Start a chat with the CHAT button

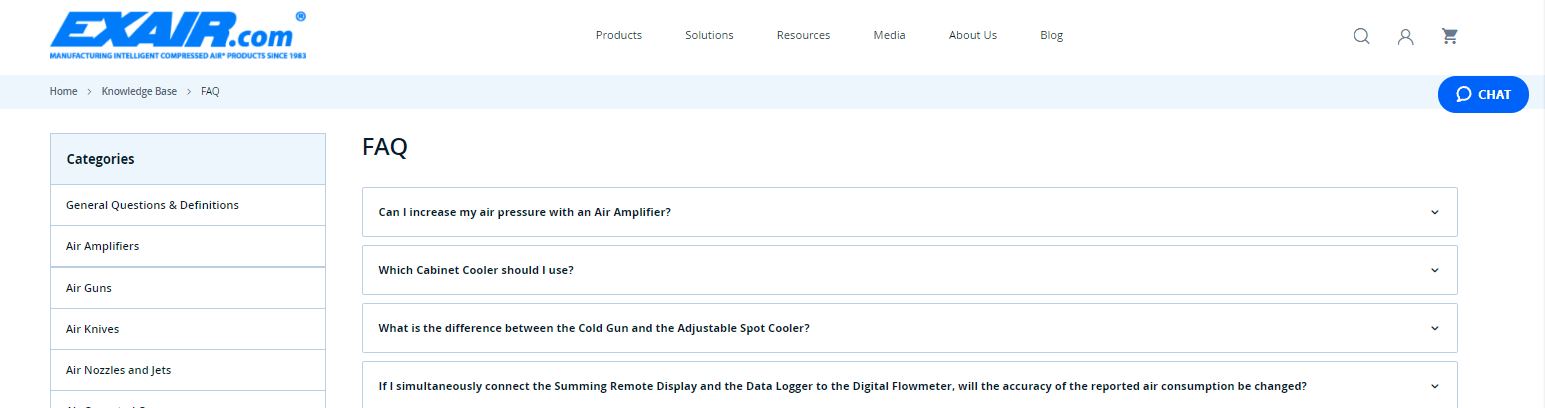coord(1483,94)
